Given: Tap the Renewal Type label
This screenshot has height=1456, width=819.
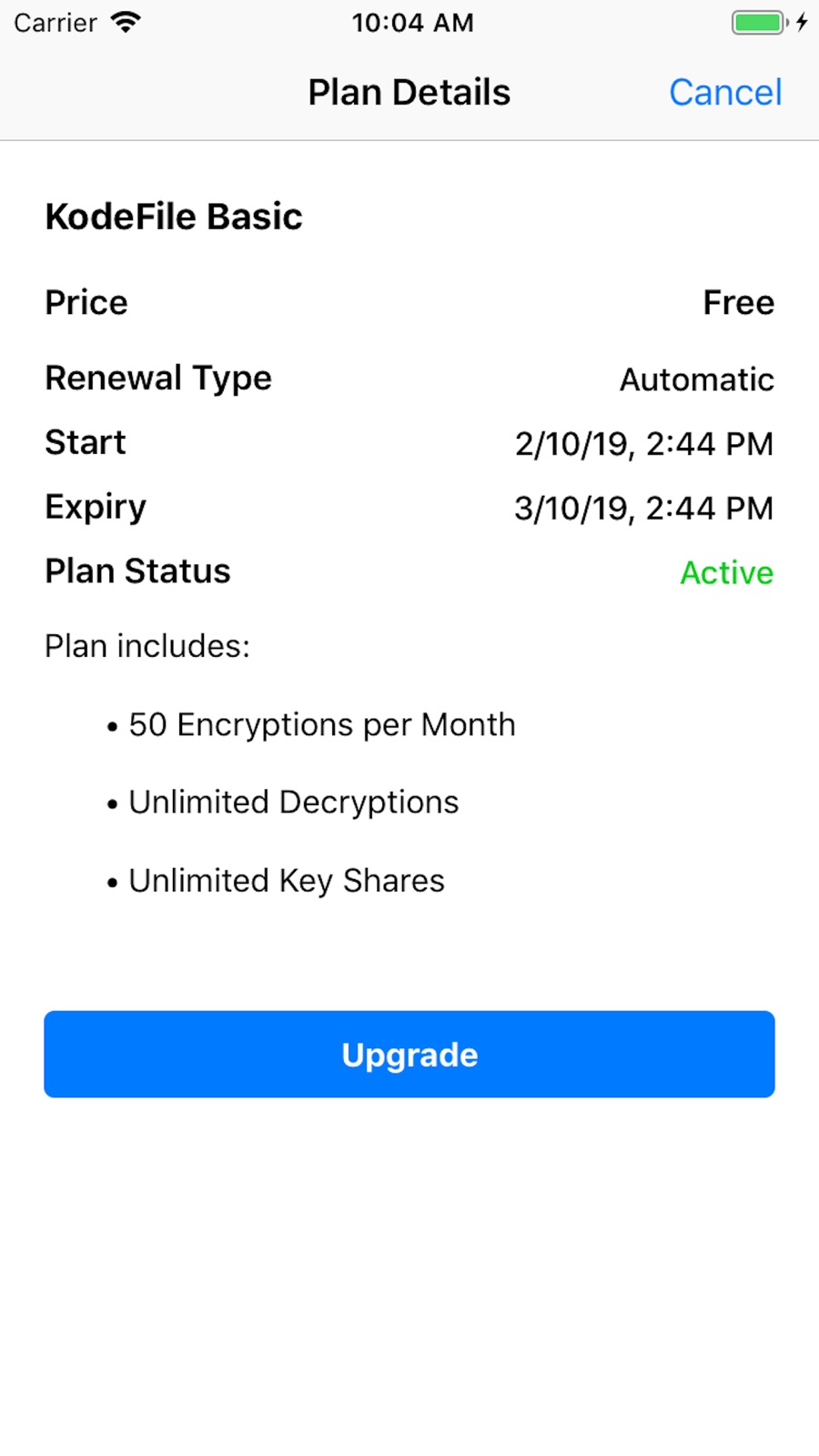Looking at the screenshot, I should (x=158, y=379).
